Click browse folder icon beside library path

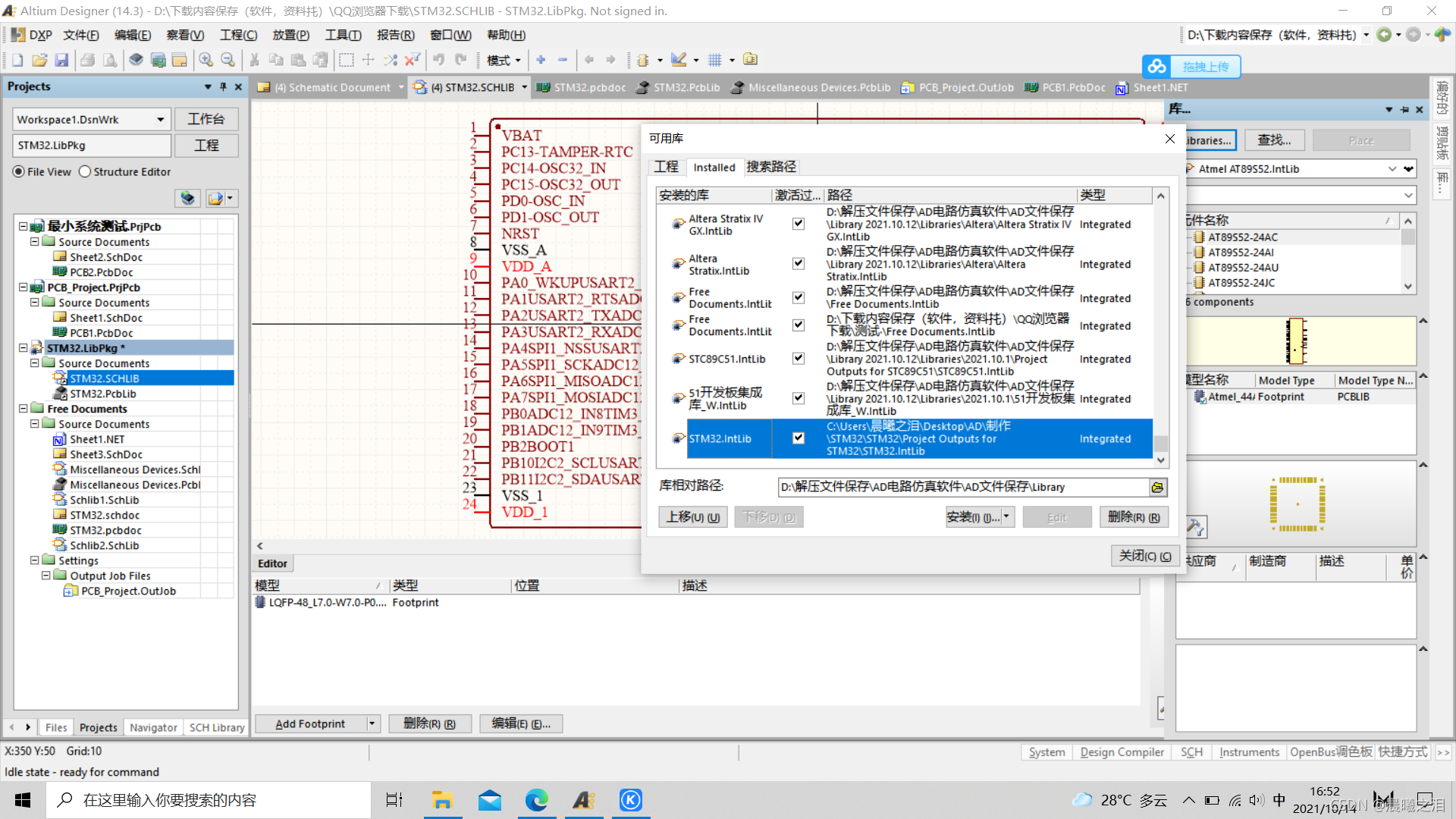click(x=1157, y=488)
